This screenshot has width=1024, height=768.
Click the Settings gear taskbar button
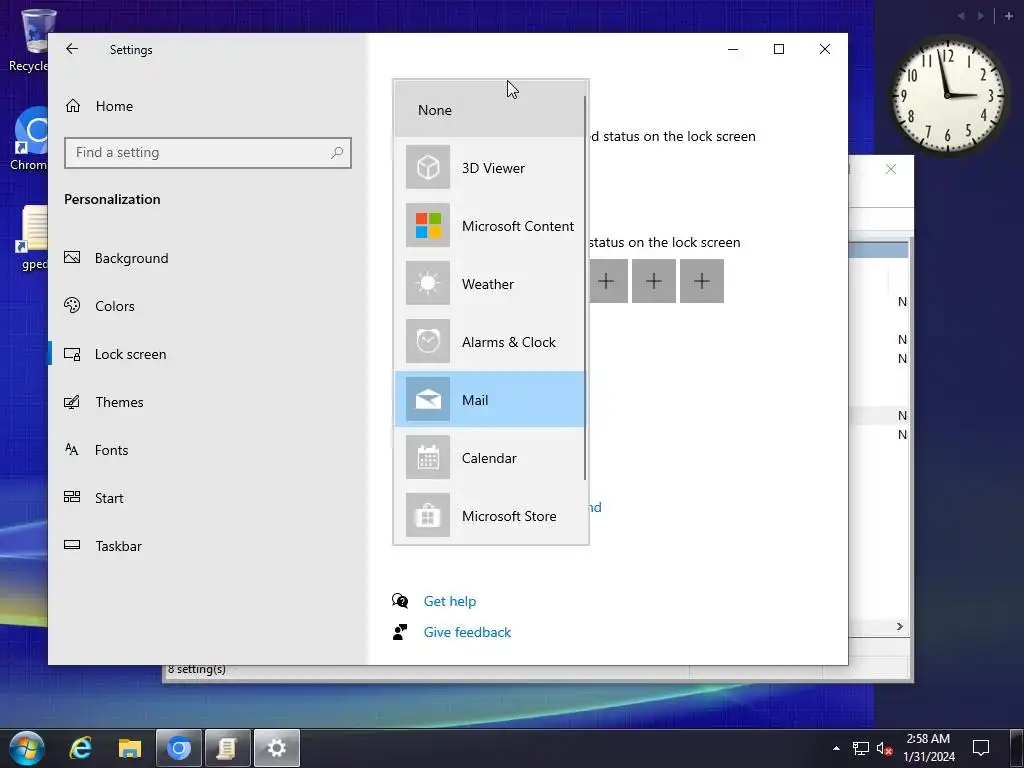click(277, 748)
